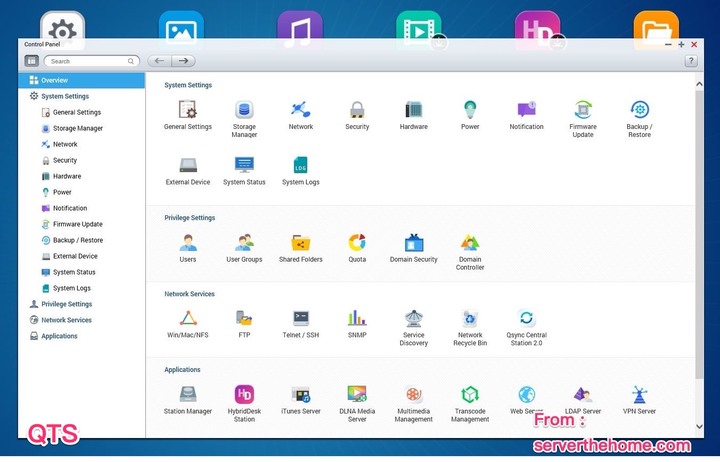
Task: Open Hardware icon in main panel
Action: click(414, 110)
